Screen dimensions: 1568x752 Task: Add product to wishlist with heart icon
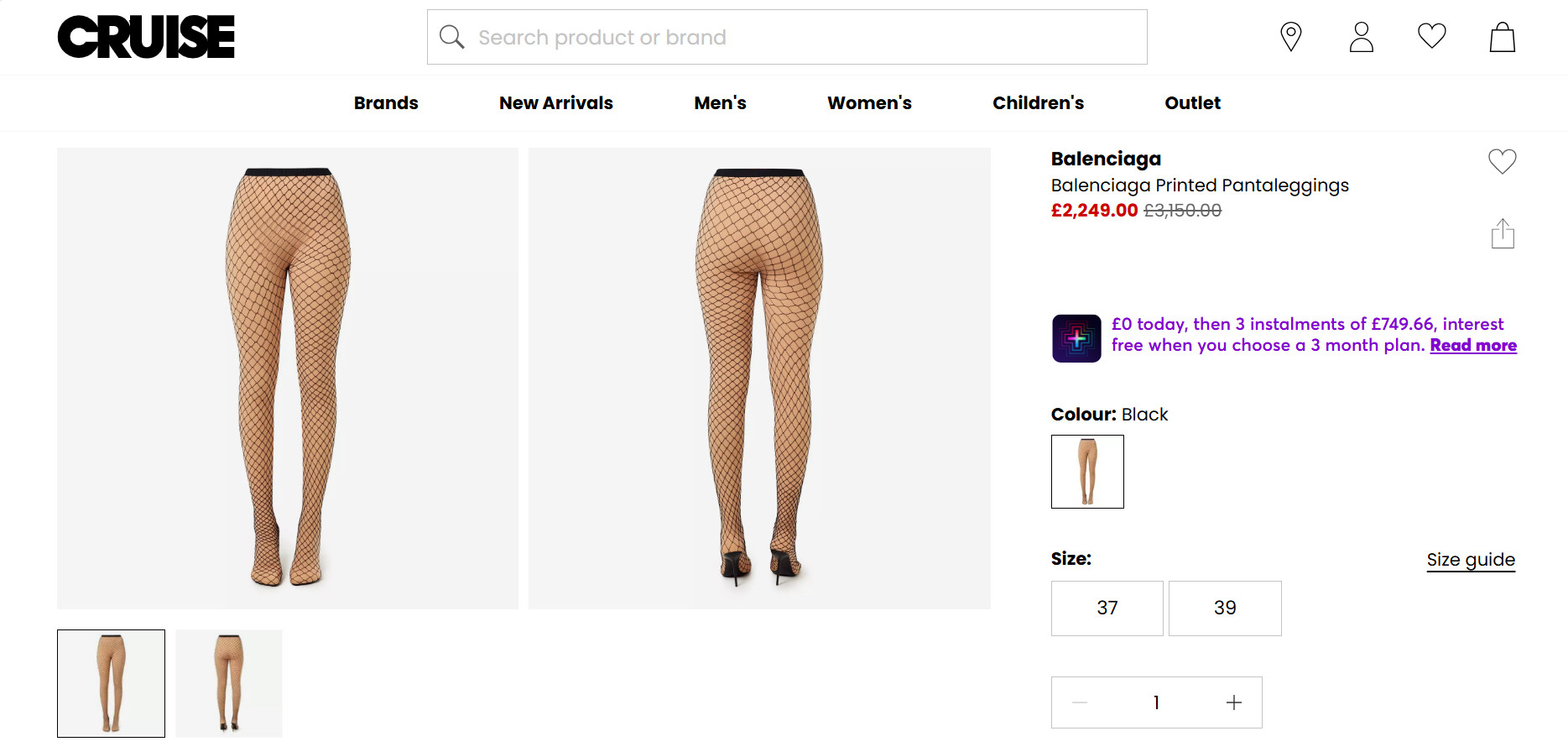coord(1502,161)
